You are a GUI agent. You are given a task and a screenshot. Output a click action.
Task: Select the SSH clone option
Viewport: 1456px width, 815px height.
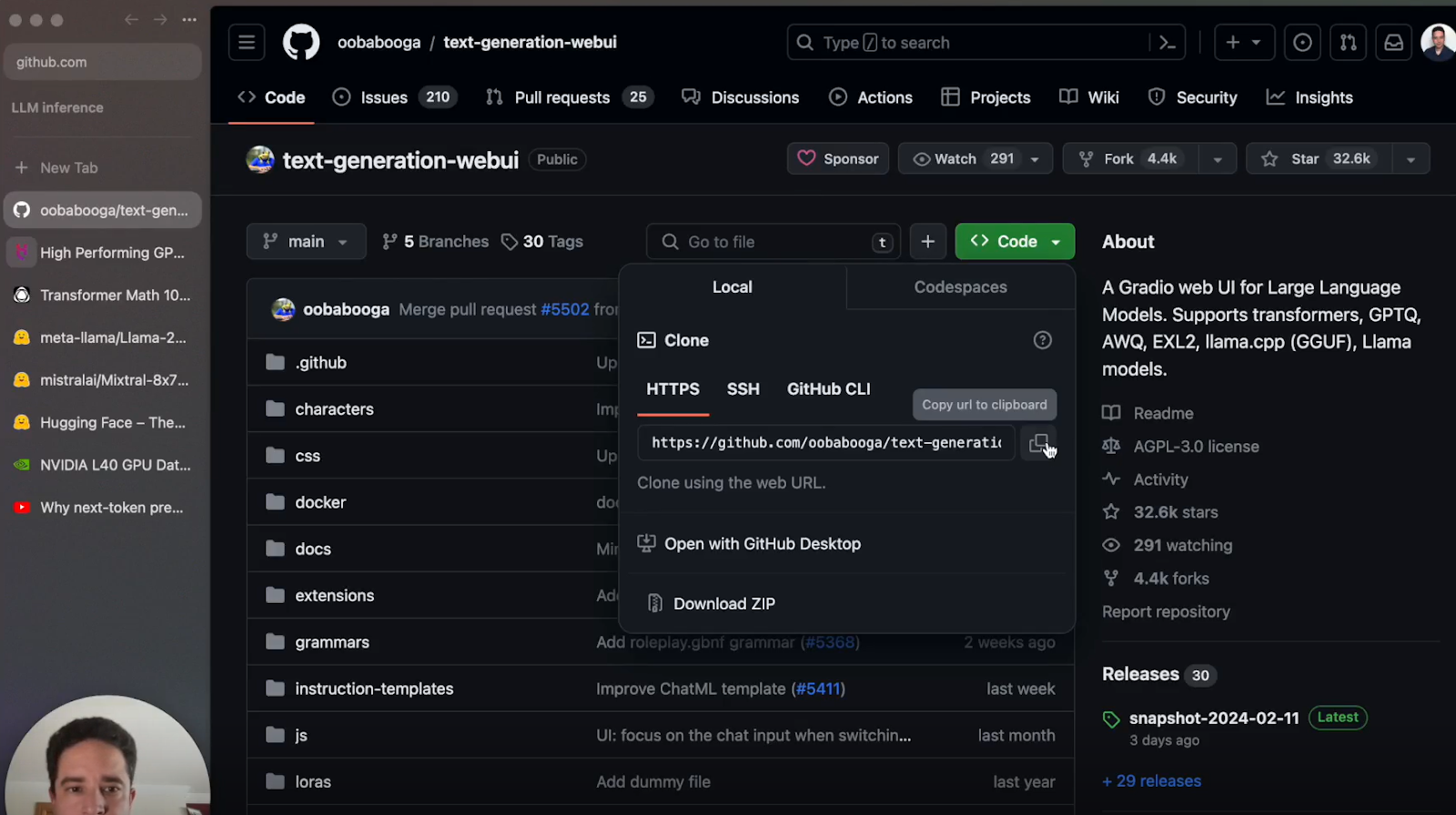743,389
